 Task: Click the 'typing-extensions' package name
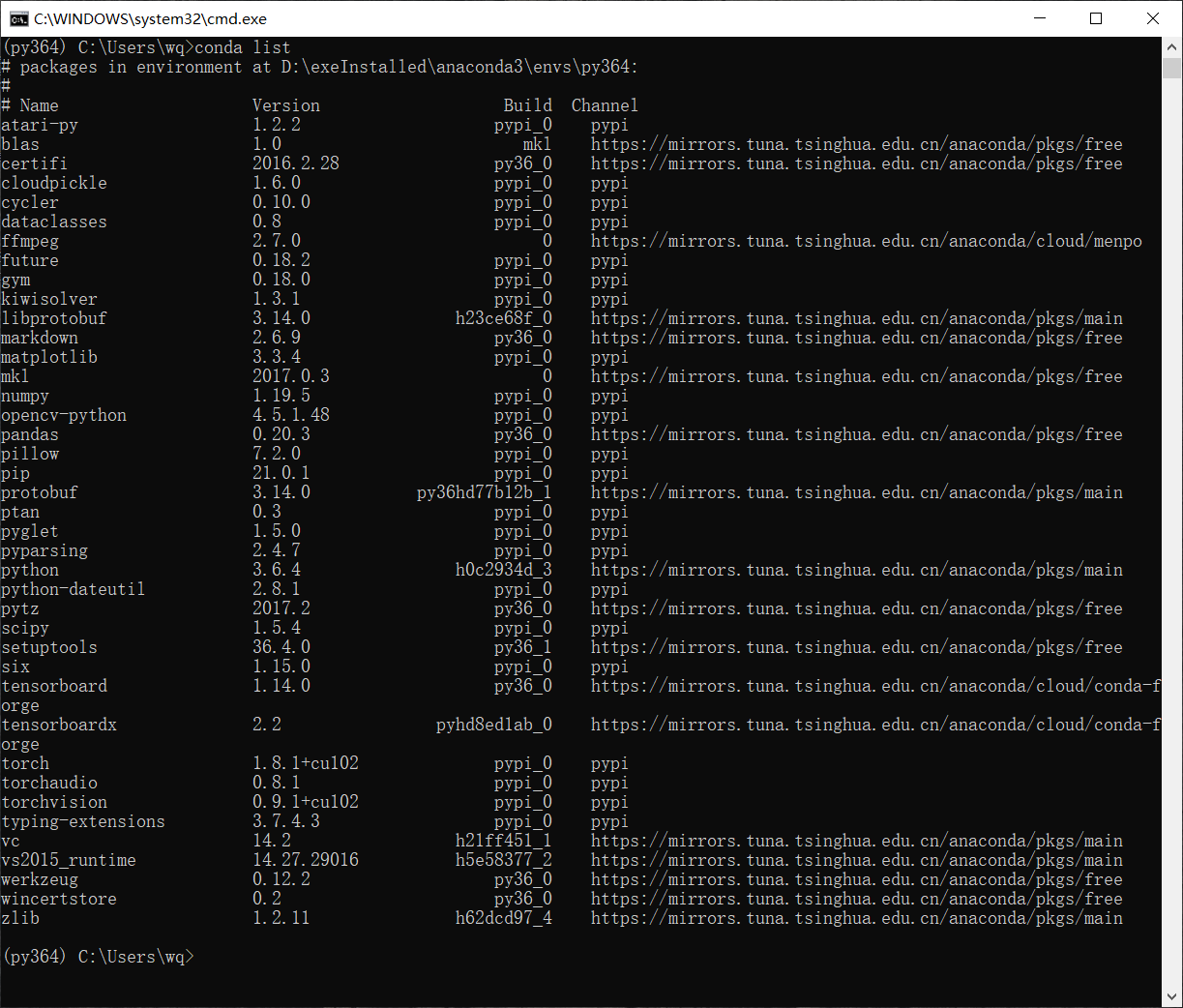(x=83, y=821)
